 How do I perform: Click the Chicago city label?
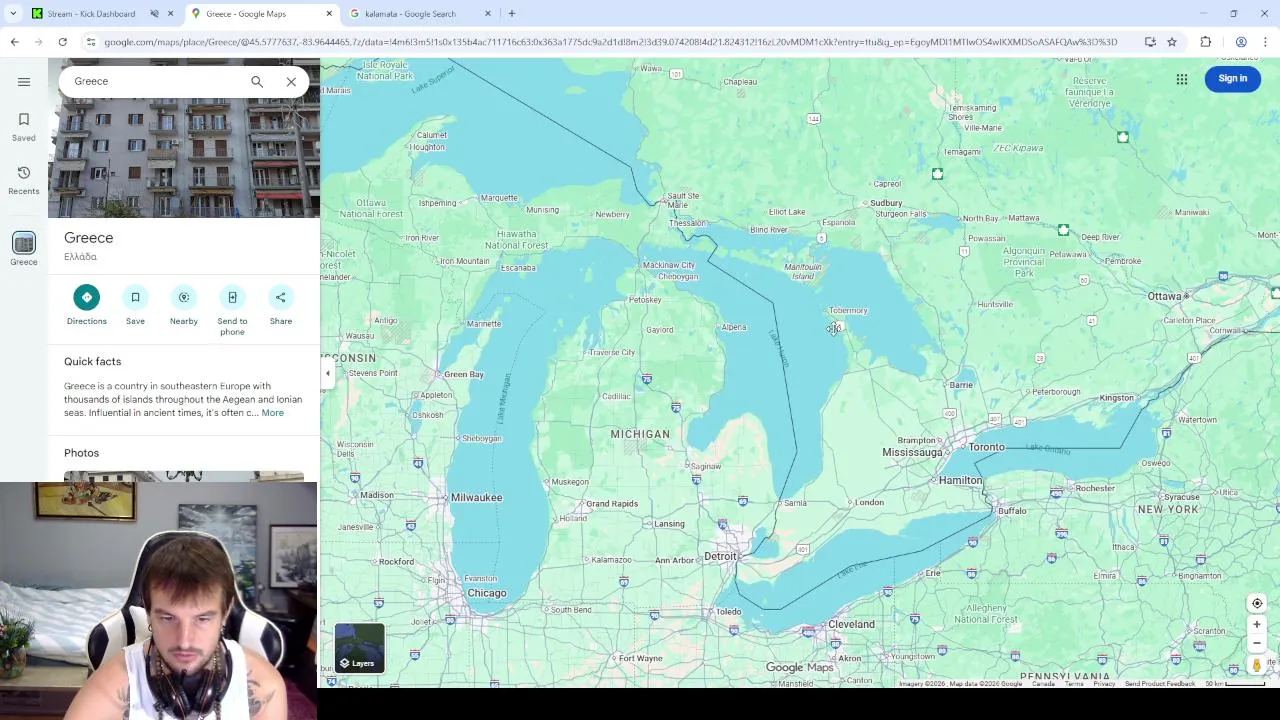487,593
